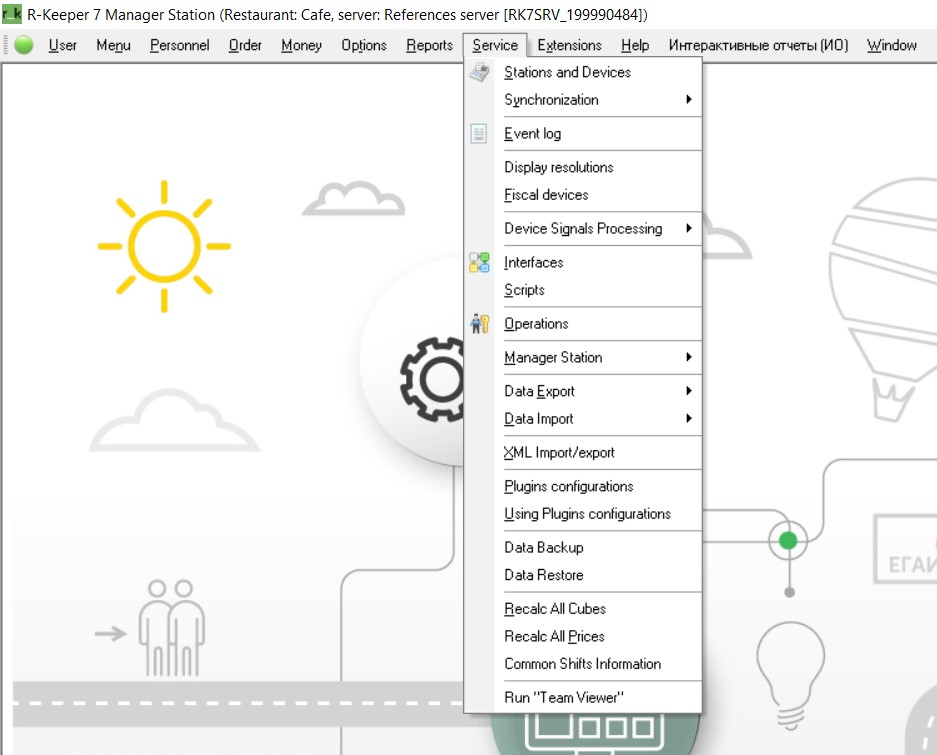
Task: Run Recalc All Cubes
Action: tap(583, 609)
